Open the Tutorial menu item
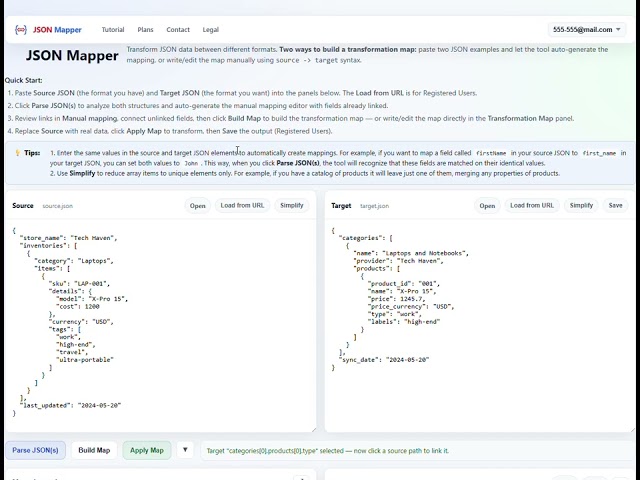The image size is (640, 480). (x=113, y=29)
